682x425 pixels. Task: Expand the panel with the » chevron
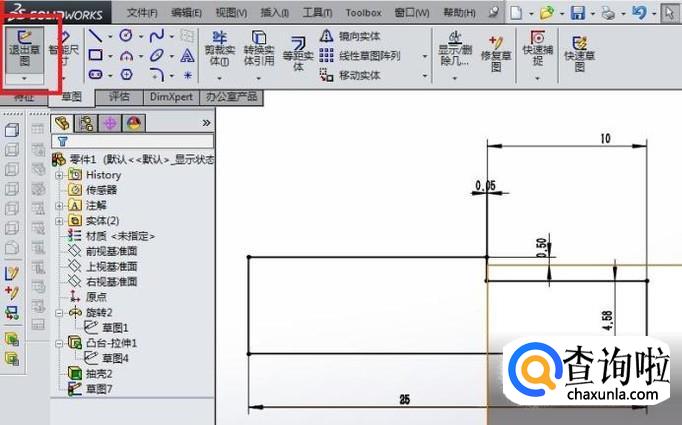point(206,123)
